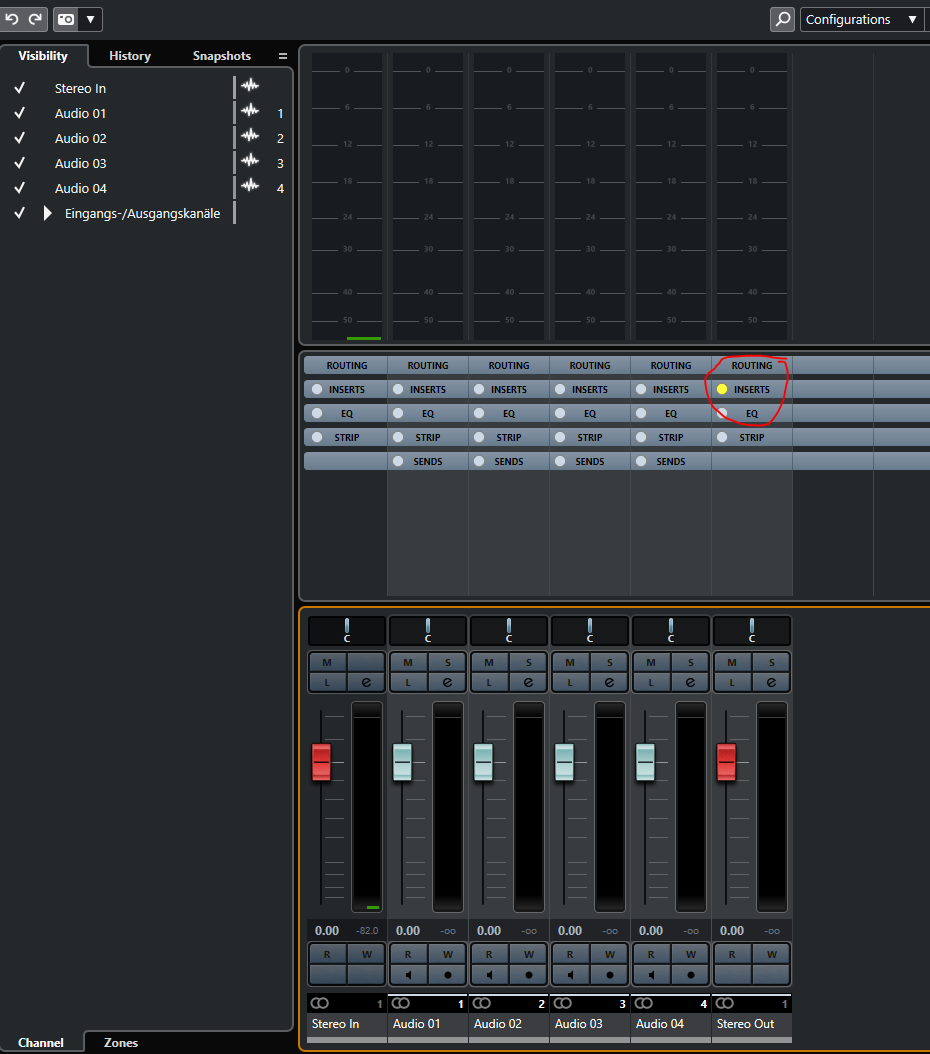
Task: Switch to the Snapshots tab
Action: [x=222, y=56]
